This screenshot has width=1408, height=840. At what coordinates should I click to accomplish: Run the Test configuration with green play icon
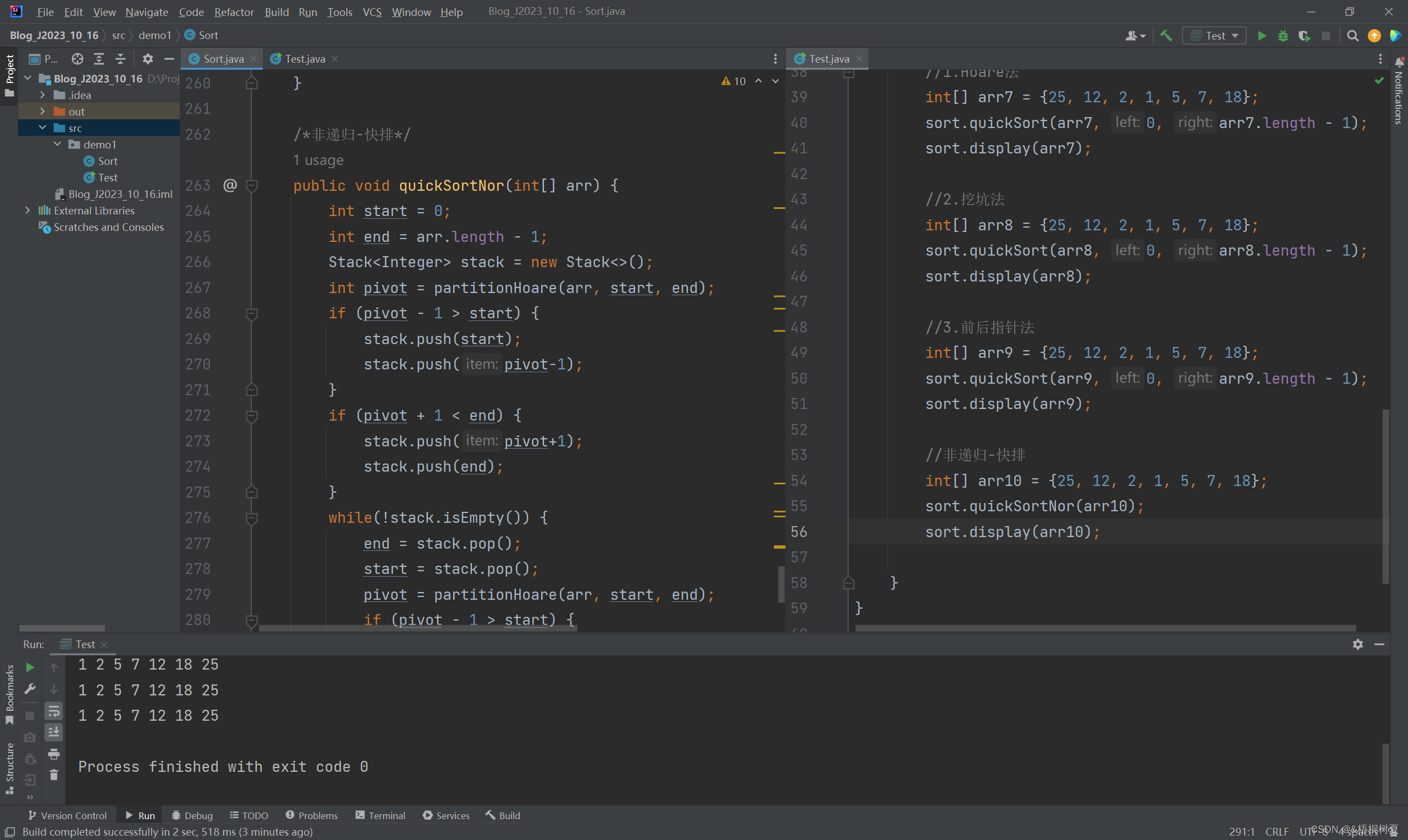[1261, 36]
